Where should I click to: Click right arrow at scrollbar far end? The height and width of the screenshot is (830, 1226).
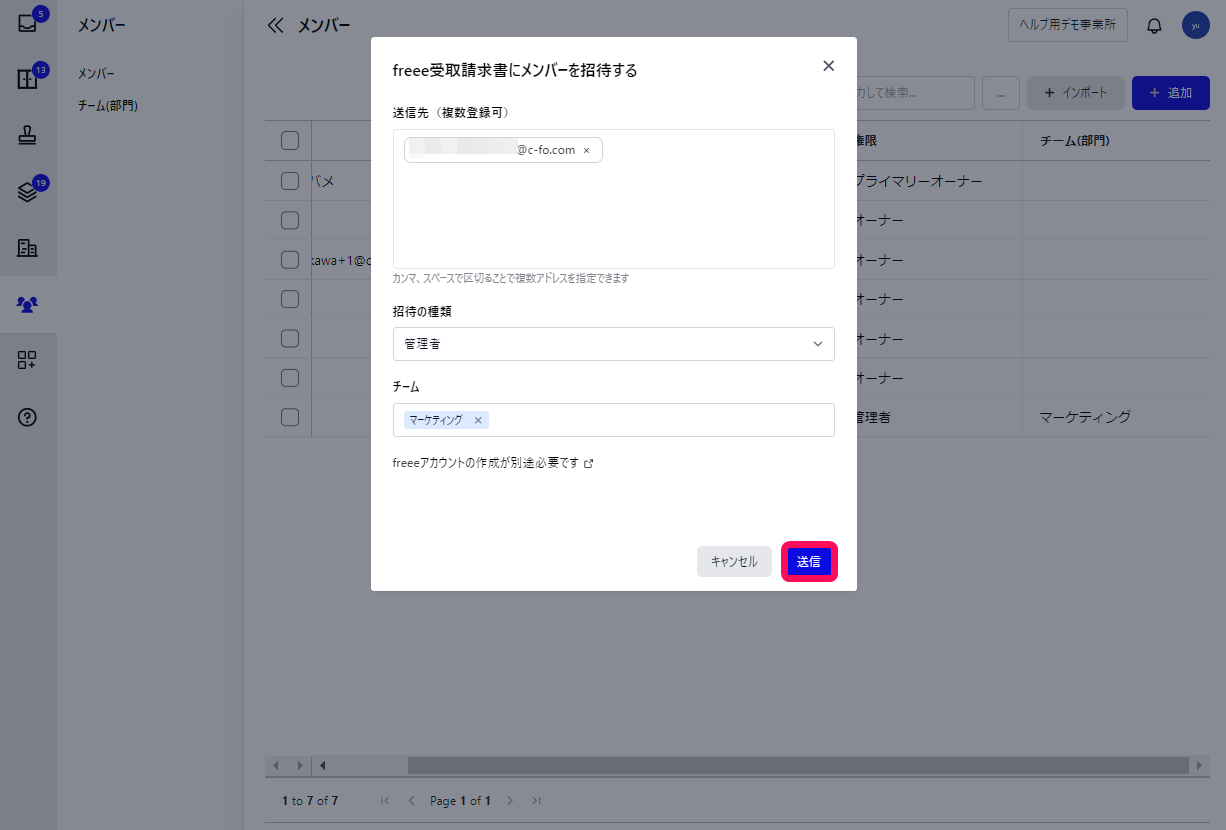tap(1199, 765)
